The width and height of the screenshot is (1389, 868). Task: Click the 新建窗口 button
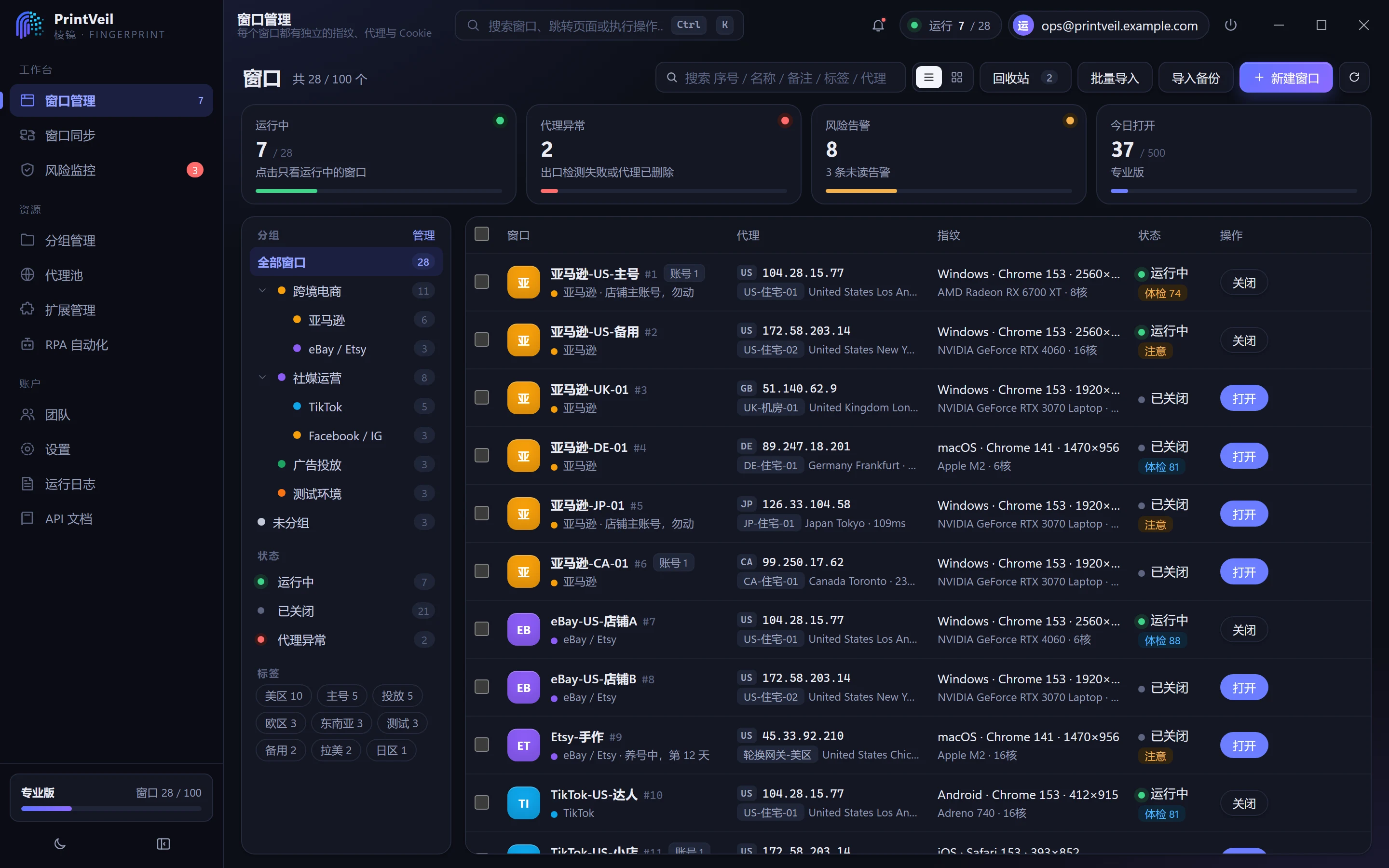tap(1286, 78)
